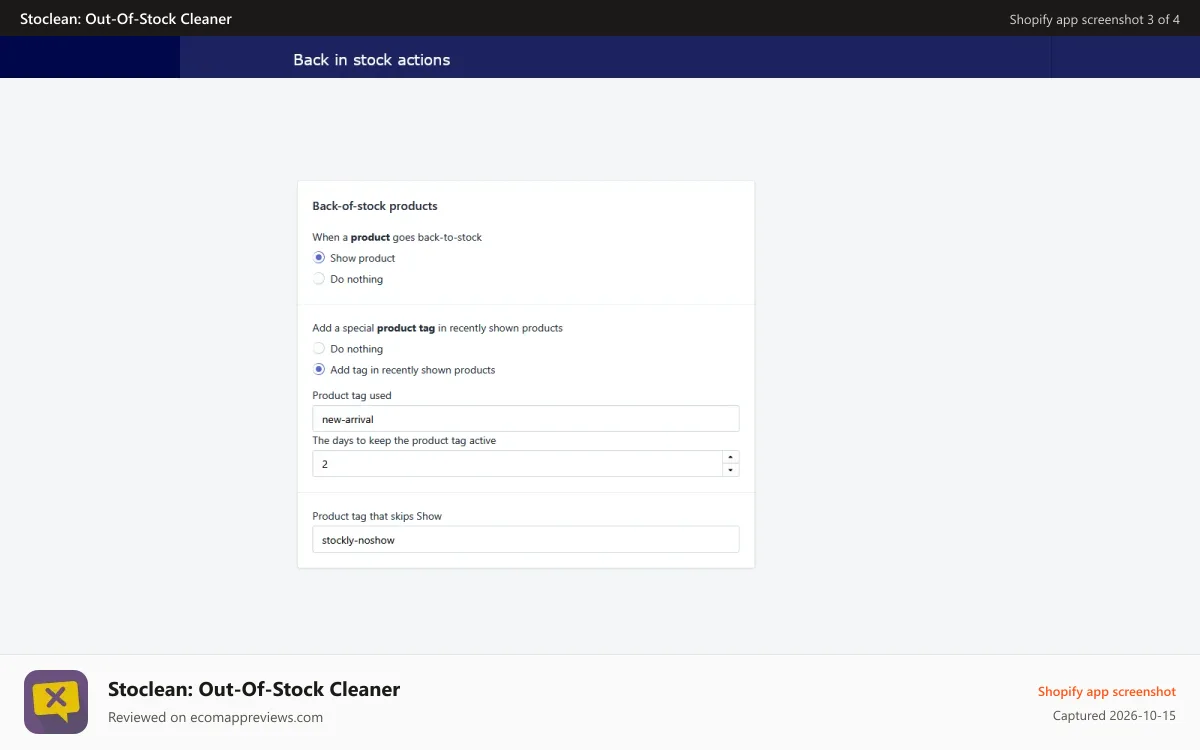Increase days with the up stepper arrow
1200x750 pixels.
tap(731, 457)
